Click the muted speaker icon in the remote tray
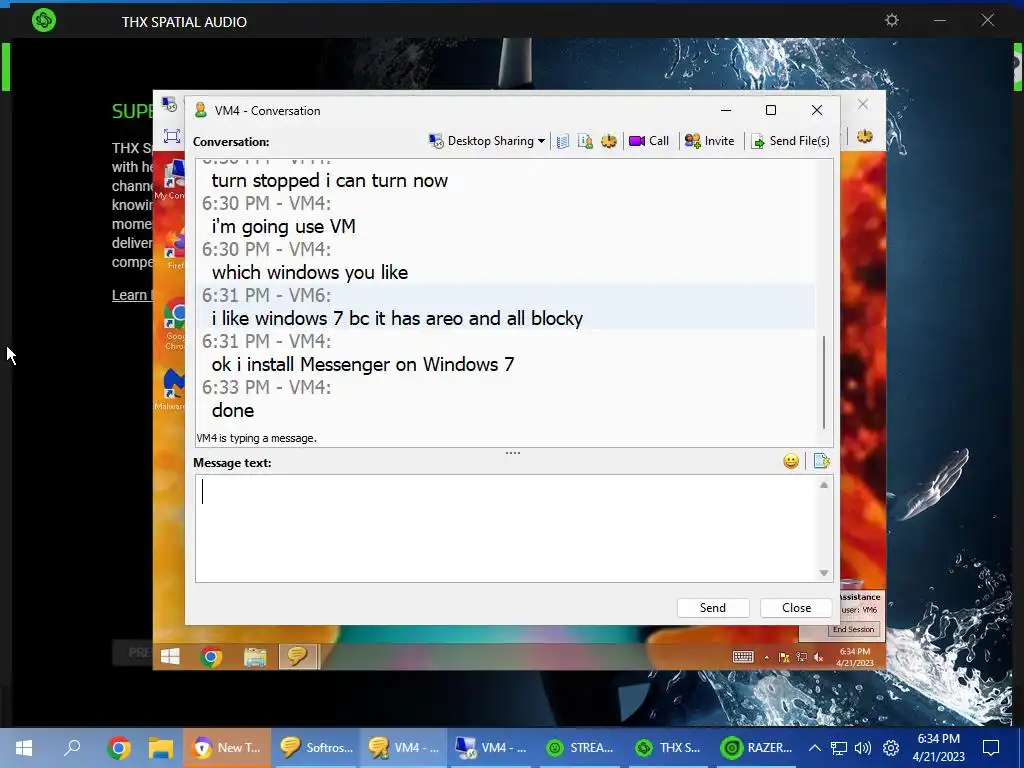1024x768 pixels. tap(818, 658)
